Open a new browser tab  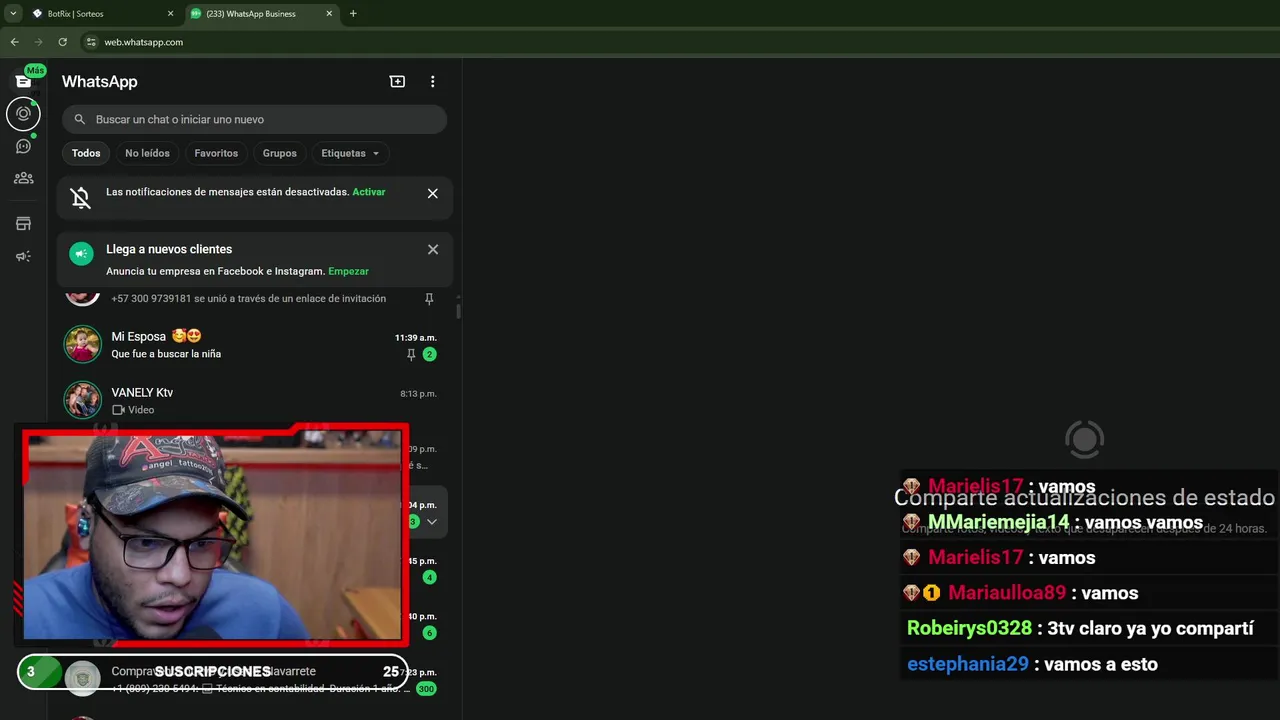coord(353,14)
